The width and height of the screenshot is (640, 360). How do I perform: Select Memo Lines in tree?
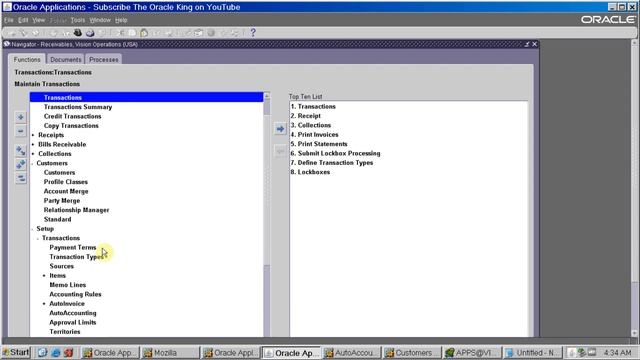pyautogui.click(x=68, y=285)
